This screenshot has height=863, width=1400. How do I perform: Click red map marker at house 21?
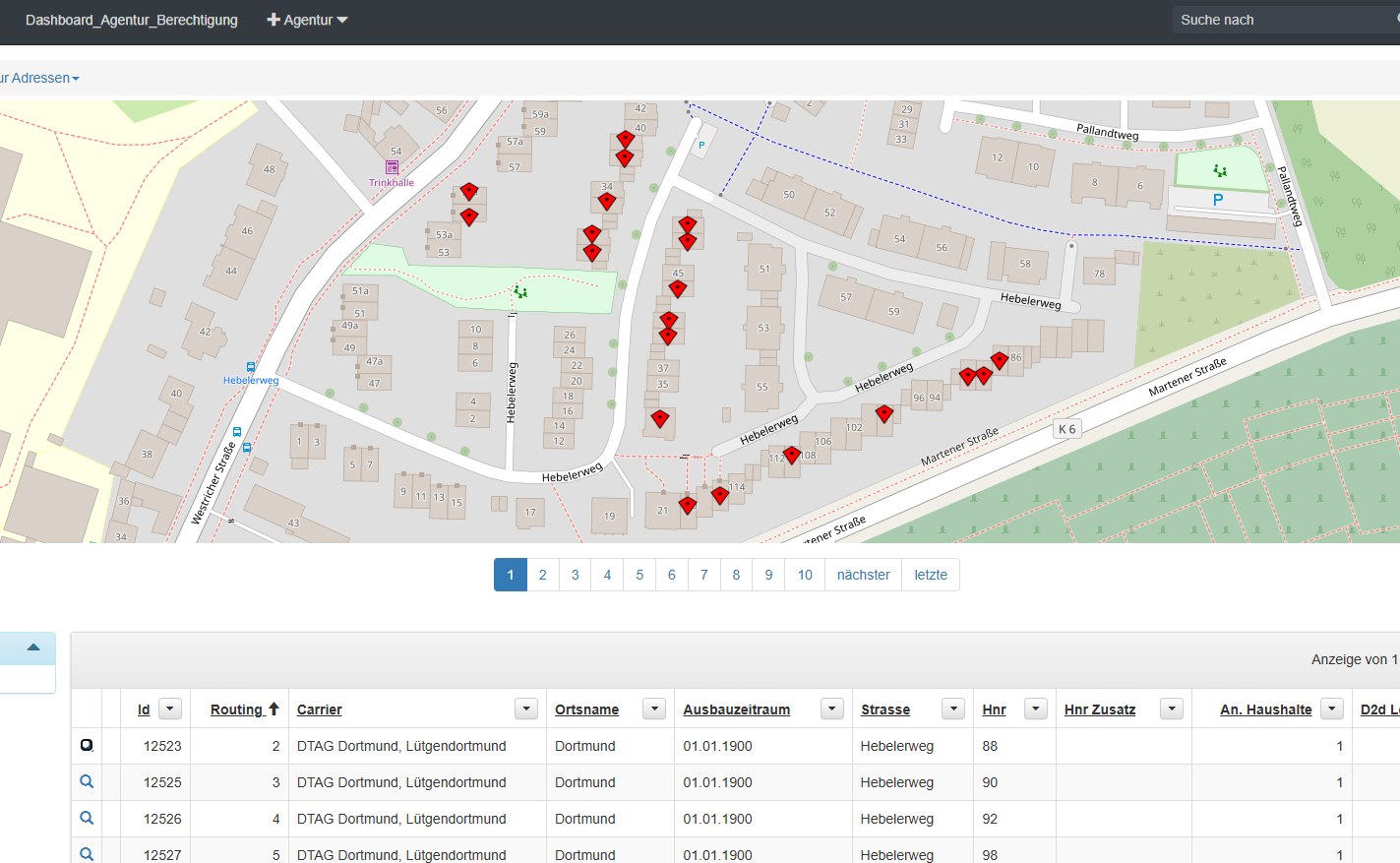pos(688,505)
